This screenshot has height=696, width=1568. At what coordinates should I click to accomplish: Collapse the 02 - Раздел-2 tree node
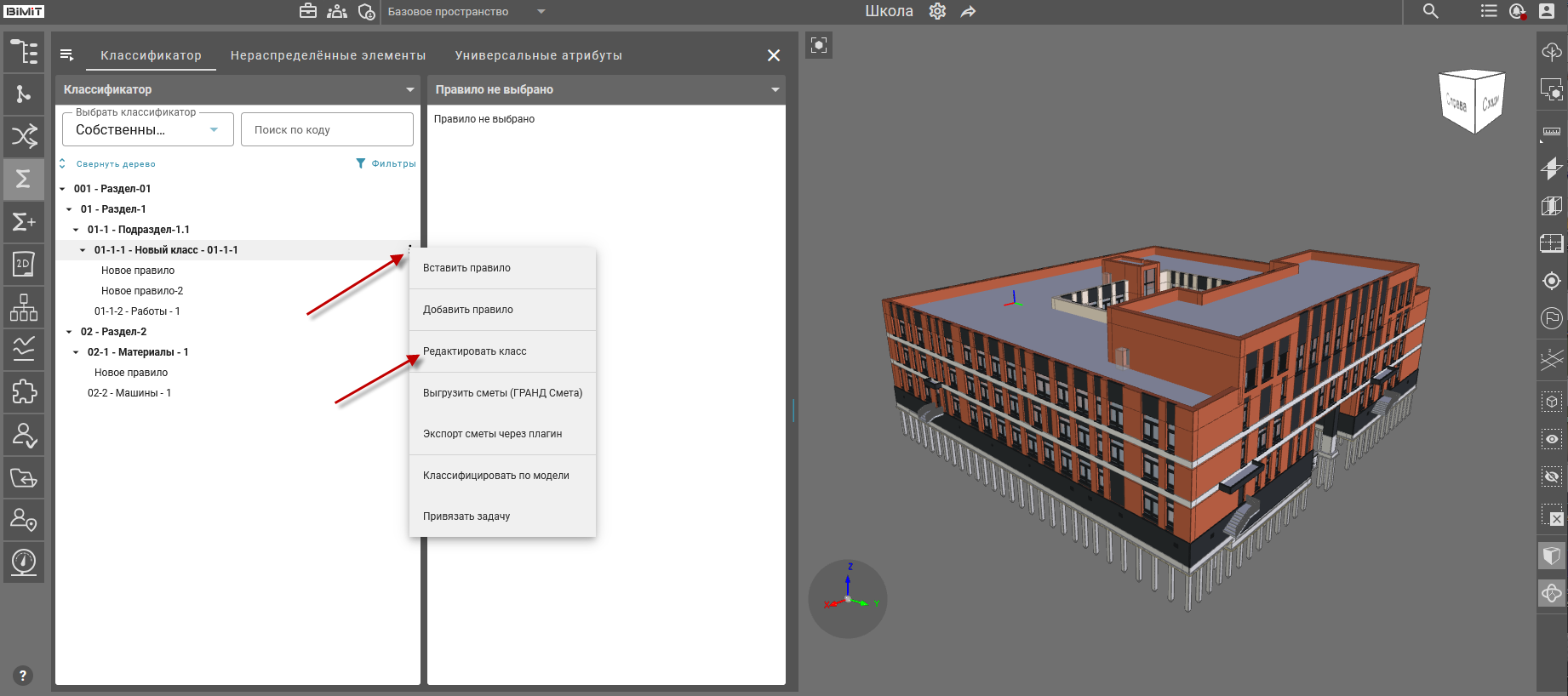(69, 332)
